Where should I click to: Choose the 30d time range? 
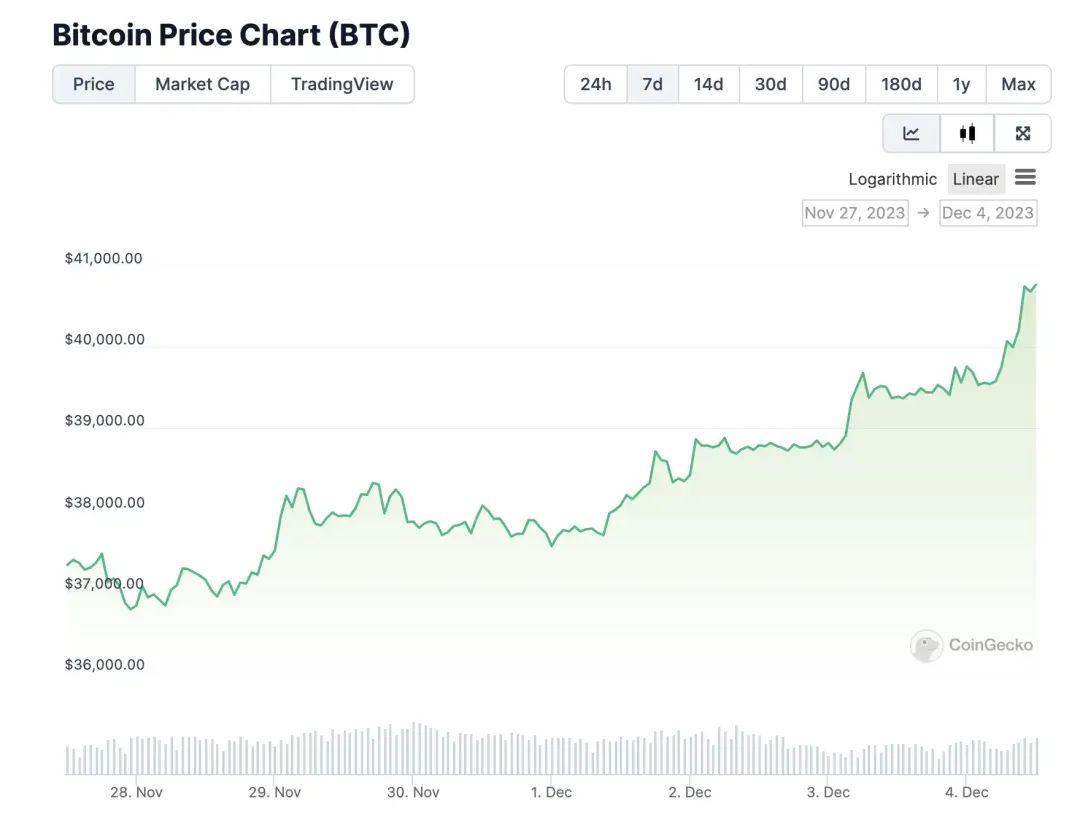(x=771, y=84)
